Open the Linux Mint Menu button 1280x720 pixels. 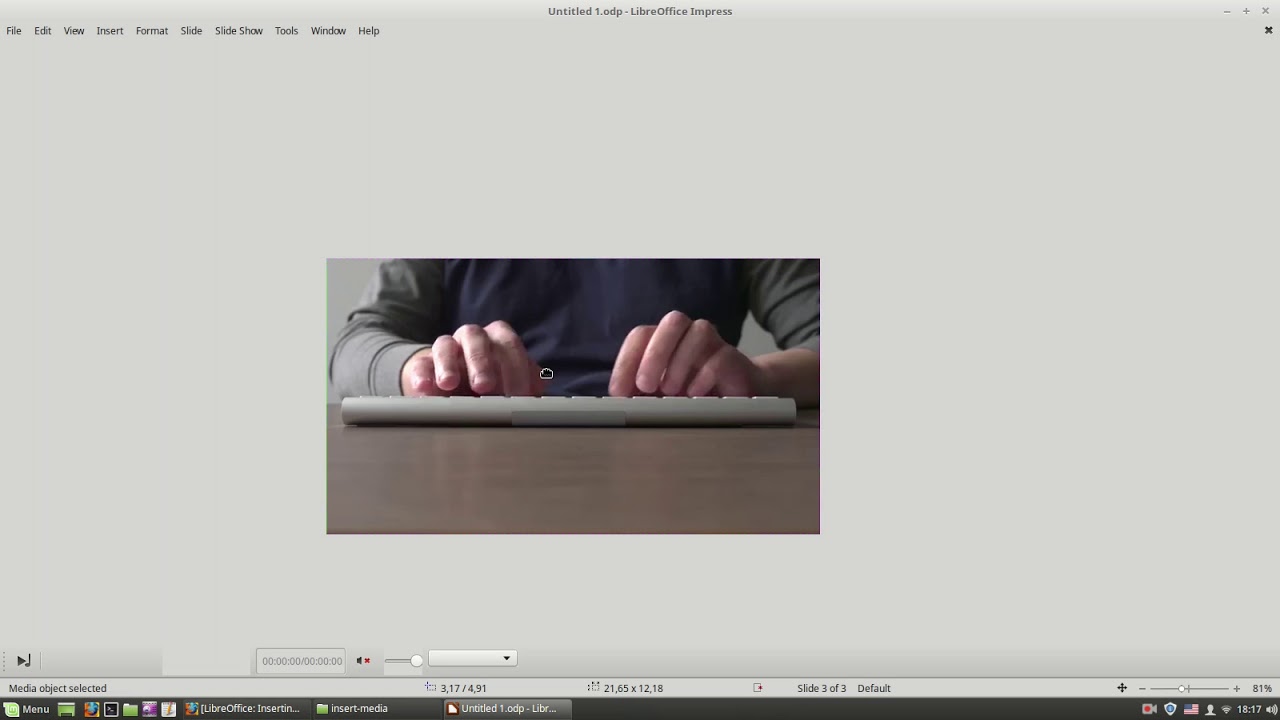click(26, 709)
